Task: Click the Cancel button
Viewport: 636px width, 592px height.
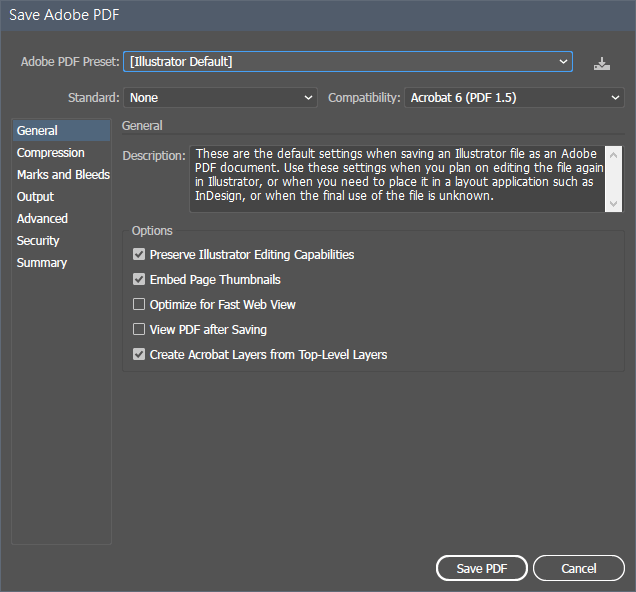Action: pyautogui.click(x=579, y=568)
